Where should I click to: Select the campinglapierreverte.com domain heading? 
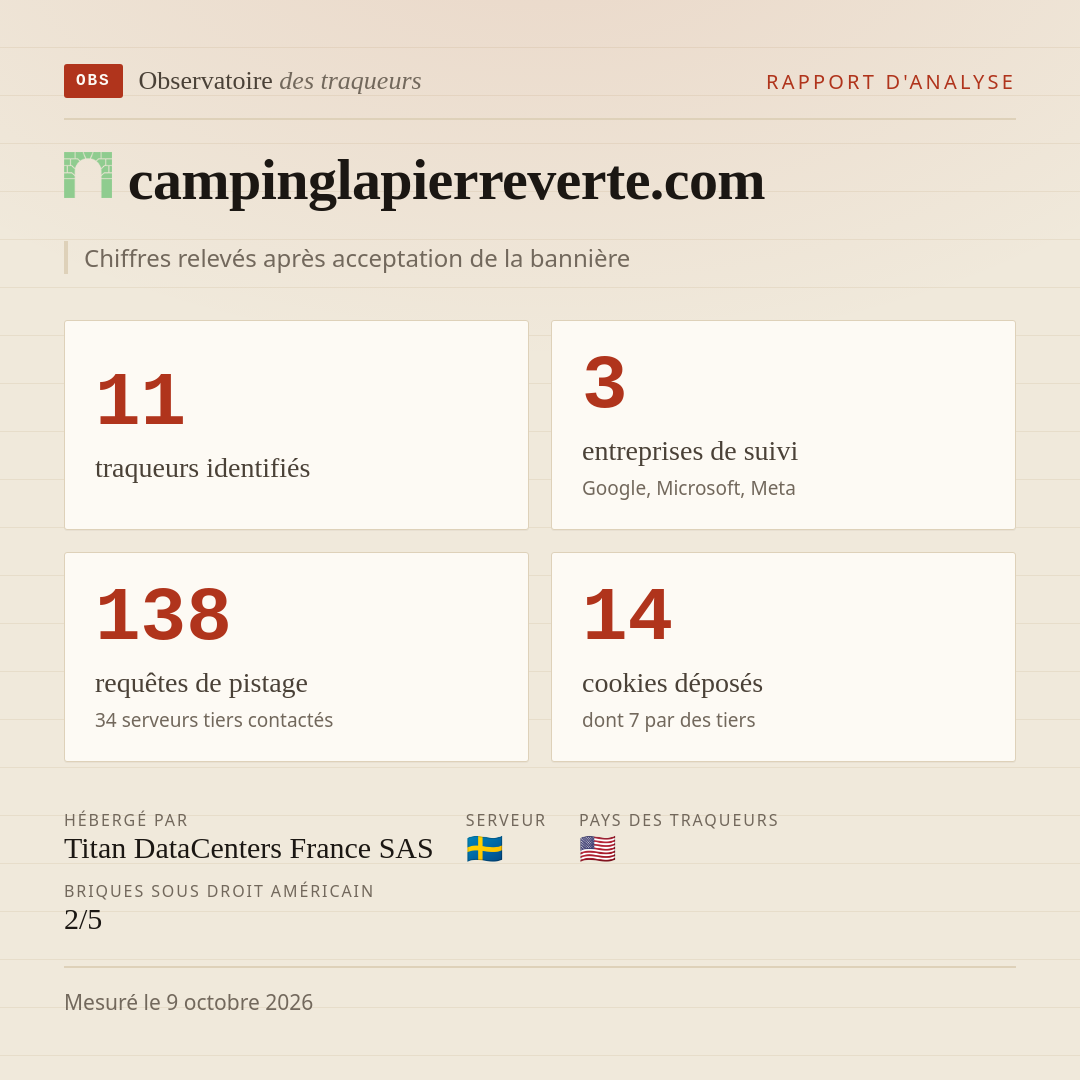[446, 181]
